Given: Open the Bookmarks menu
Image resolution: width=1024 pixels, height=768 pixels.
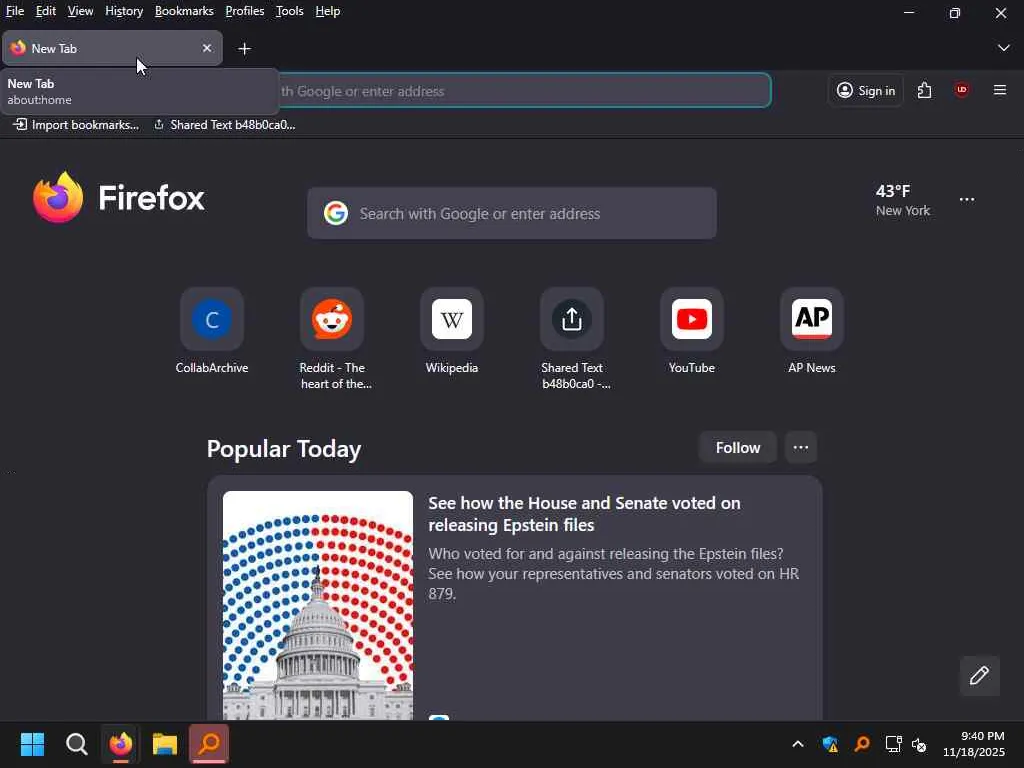Looking at the screenshot, I should (x=184, y=11).
